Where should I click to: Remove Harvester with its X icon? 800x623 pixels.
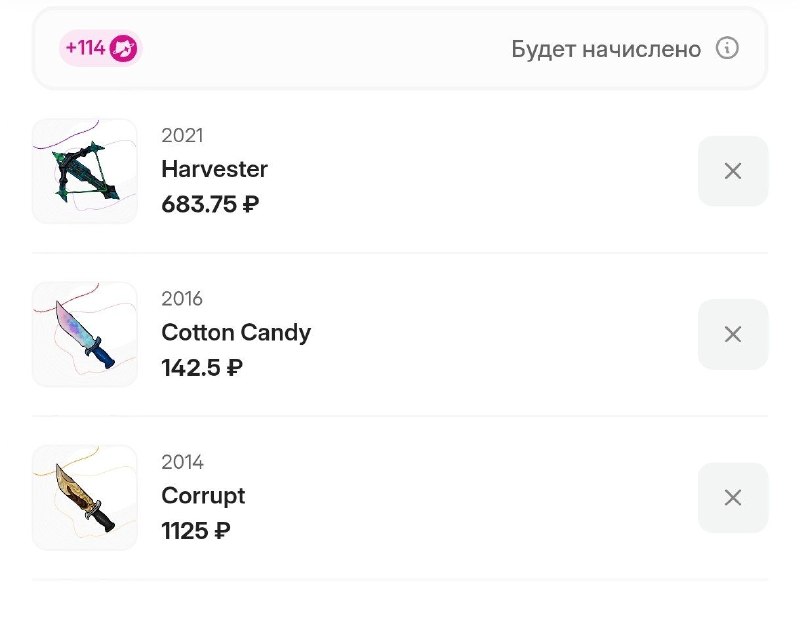coord(733,171)
